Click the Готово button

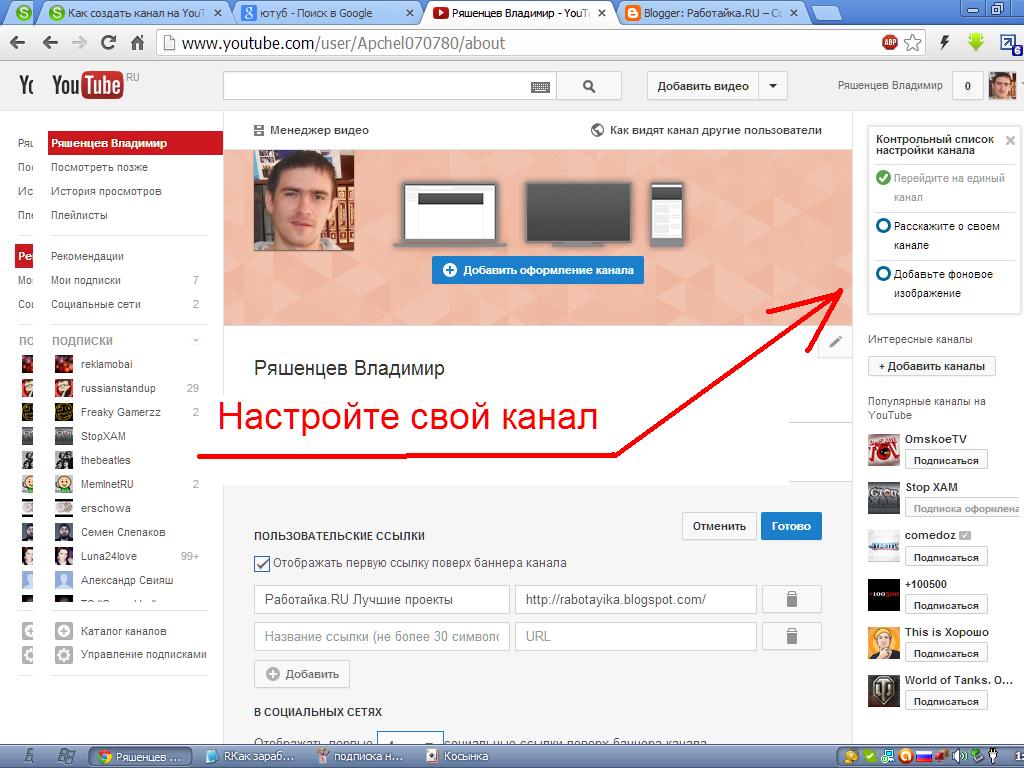point(791,526)
